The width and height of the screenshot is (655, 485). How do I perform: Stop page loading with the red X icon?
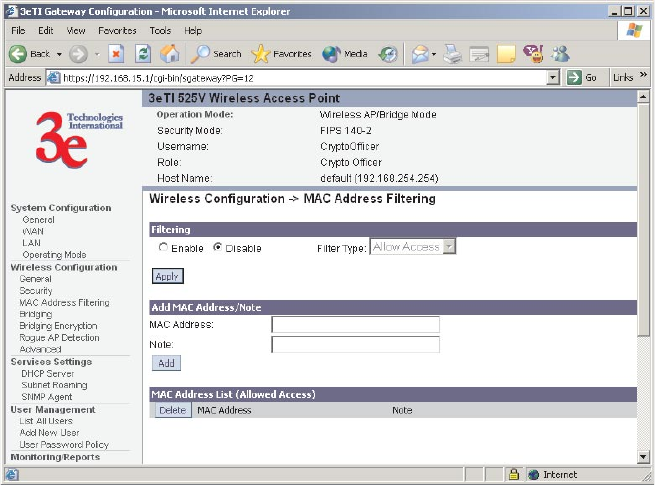(116, 54)
